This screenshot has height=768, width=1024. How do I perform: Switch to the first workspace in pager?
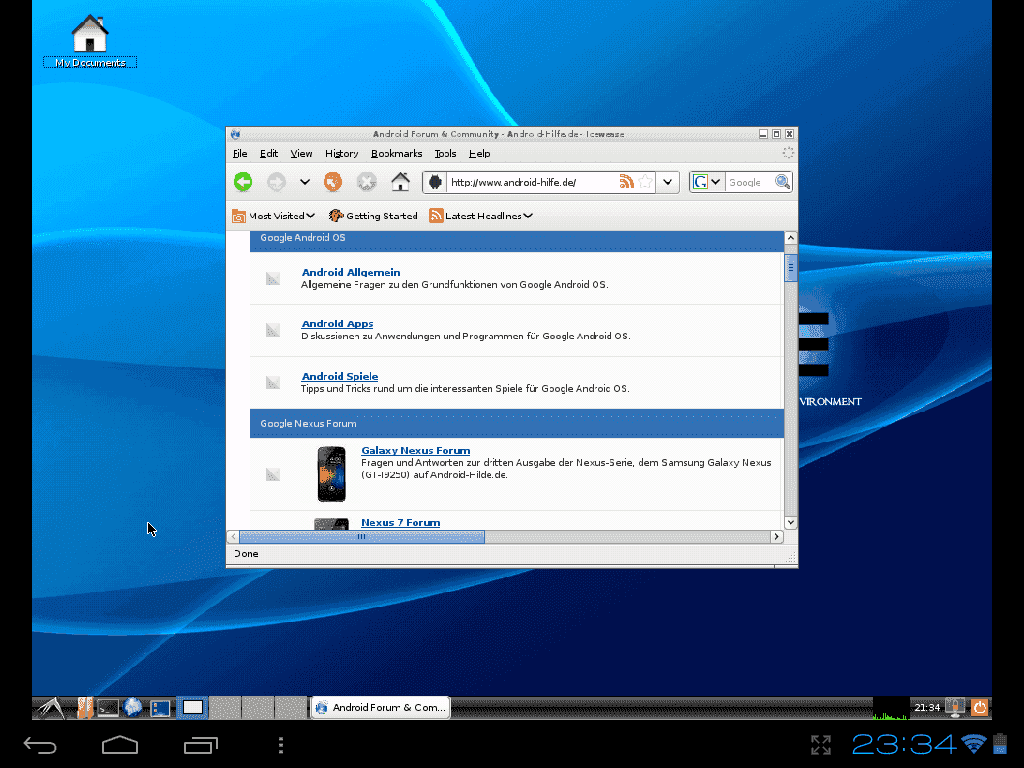click(x=193, y=707)
